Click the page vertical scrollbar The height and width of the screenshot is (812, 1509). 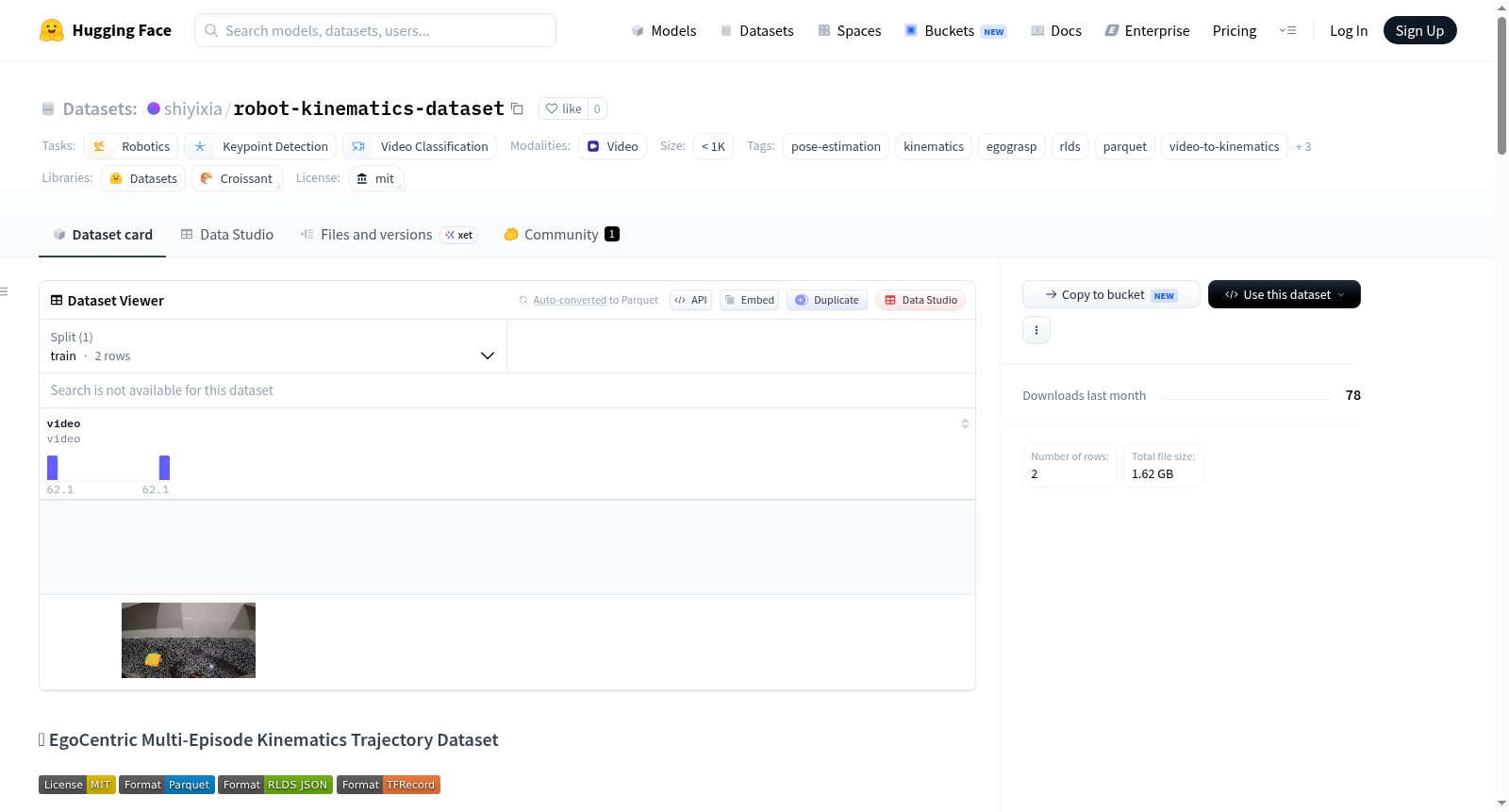click(1501, 85)
